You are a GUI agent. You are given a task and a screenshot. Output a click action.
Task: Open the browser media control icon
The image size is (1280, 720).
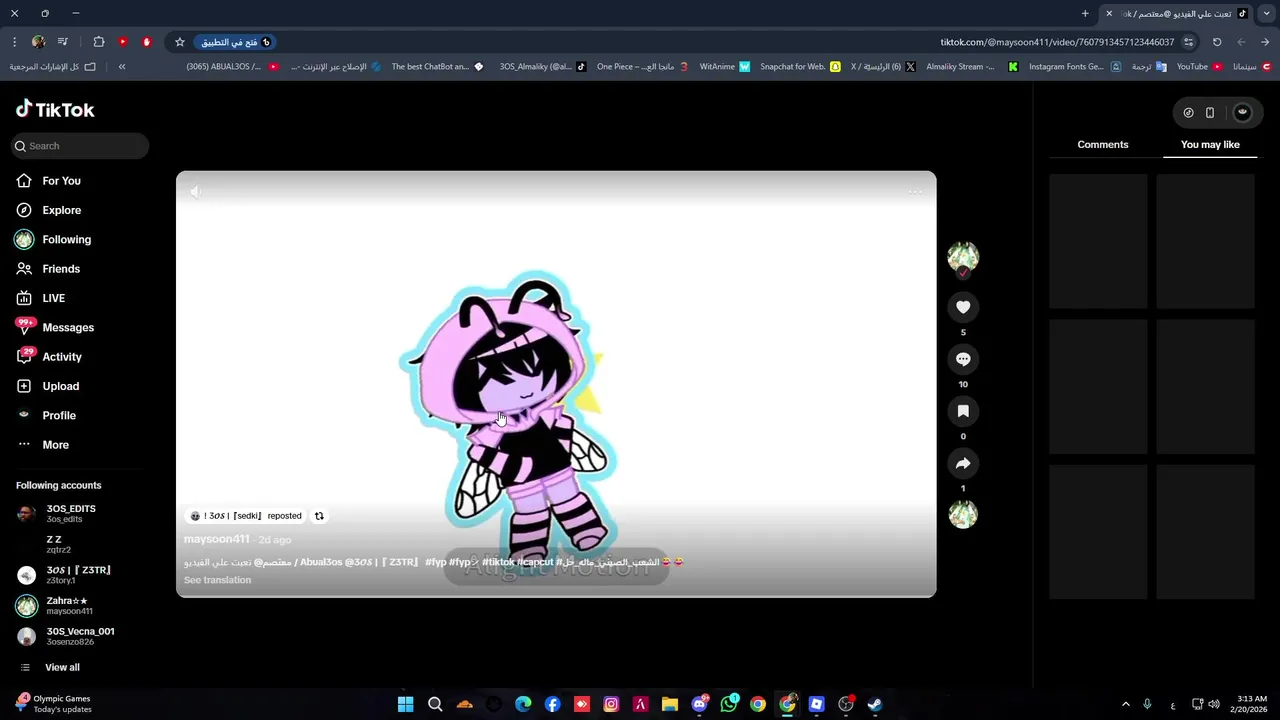pyautogui.click(x=63, y=42)
